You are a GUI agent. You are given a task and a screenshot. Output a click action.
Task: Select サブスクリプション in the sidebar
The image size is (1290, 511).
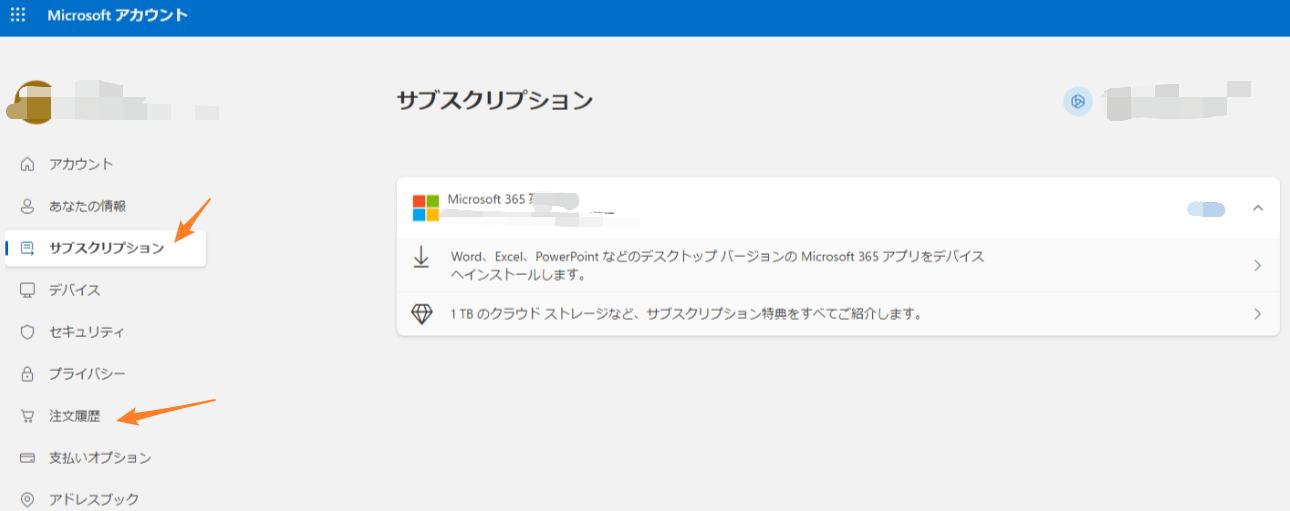click(106, 248)
